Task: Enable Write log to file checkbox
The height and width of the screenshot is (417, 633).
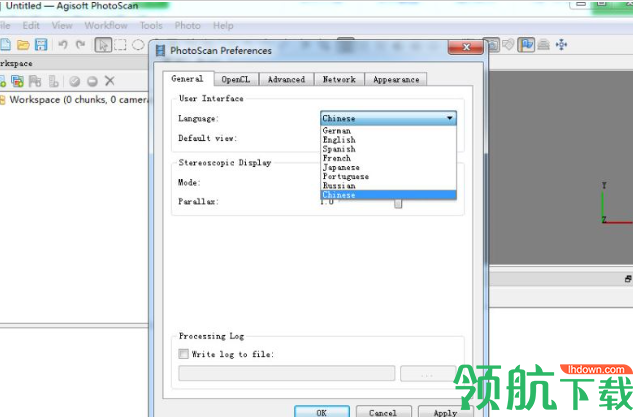Action: [x=183, y=354]
